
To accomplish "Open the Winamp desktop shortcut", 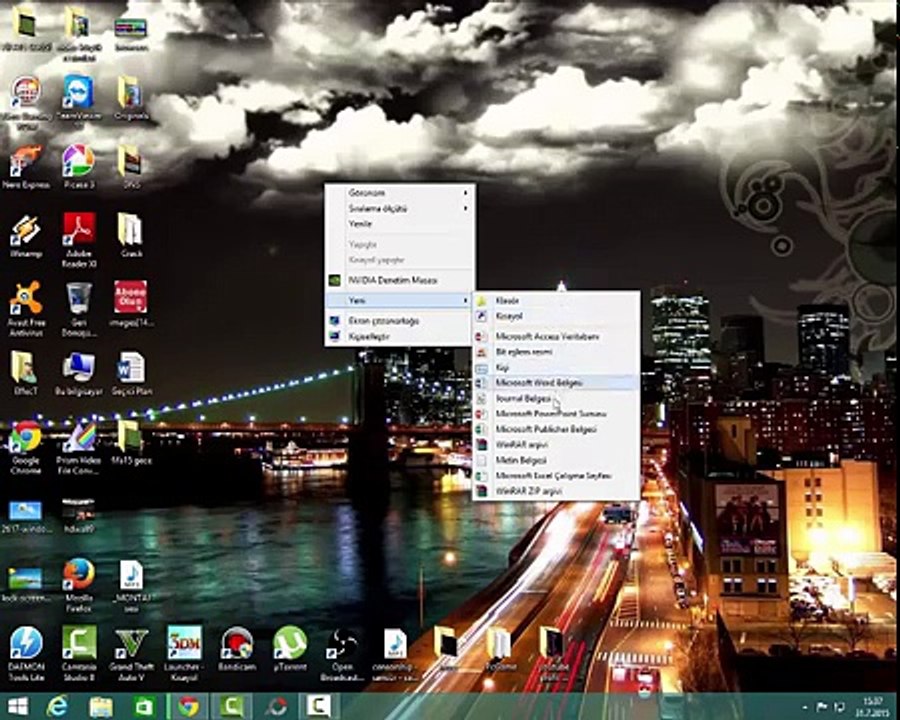I will (25, 230).
